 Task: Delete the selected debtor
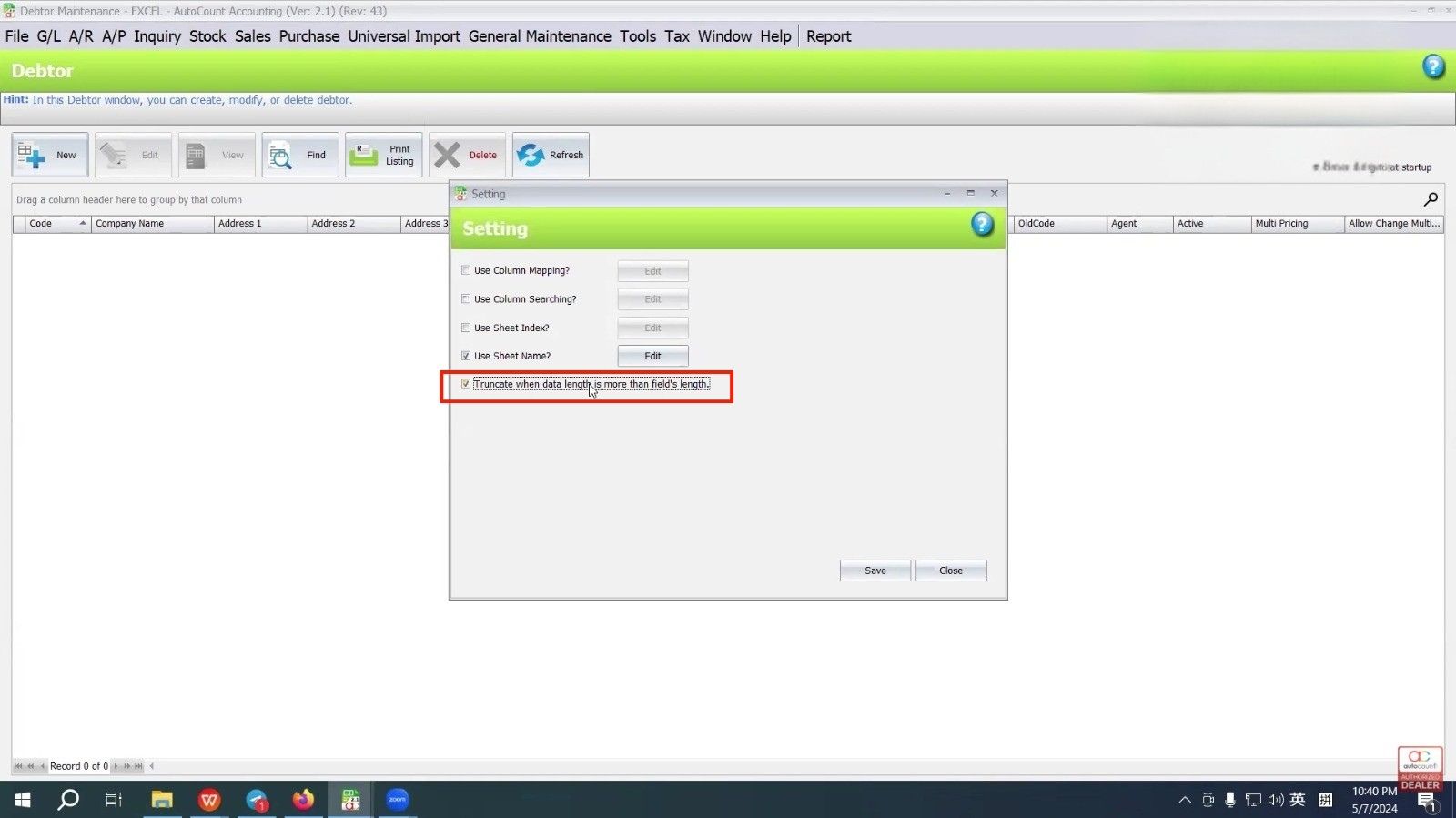pos(467,155)
